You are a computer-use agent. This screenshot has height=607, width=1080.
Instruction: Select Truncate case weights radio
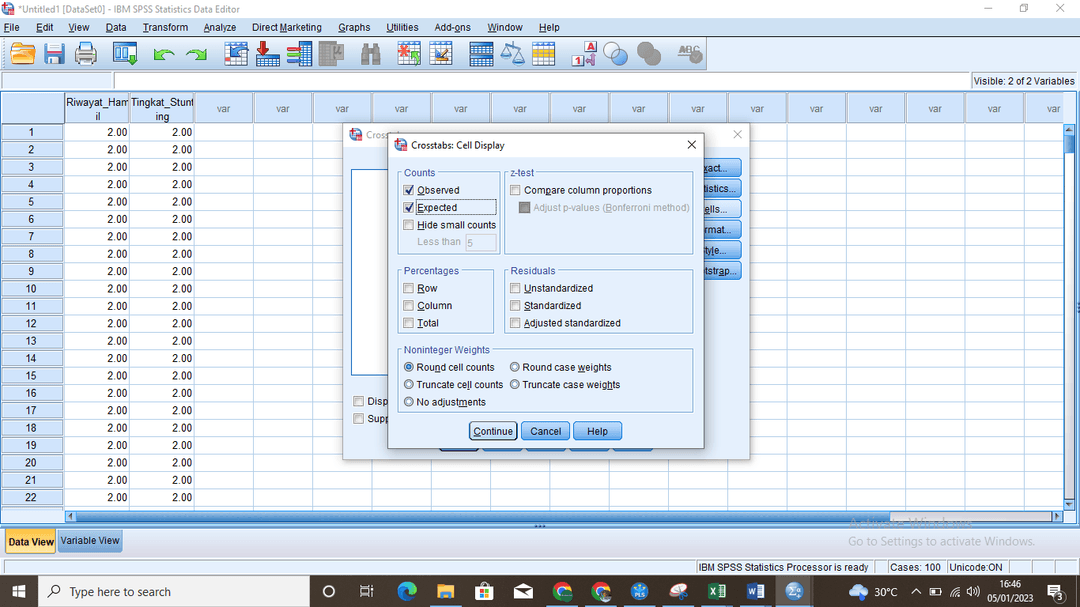(x=515, y=384)
